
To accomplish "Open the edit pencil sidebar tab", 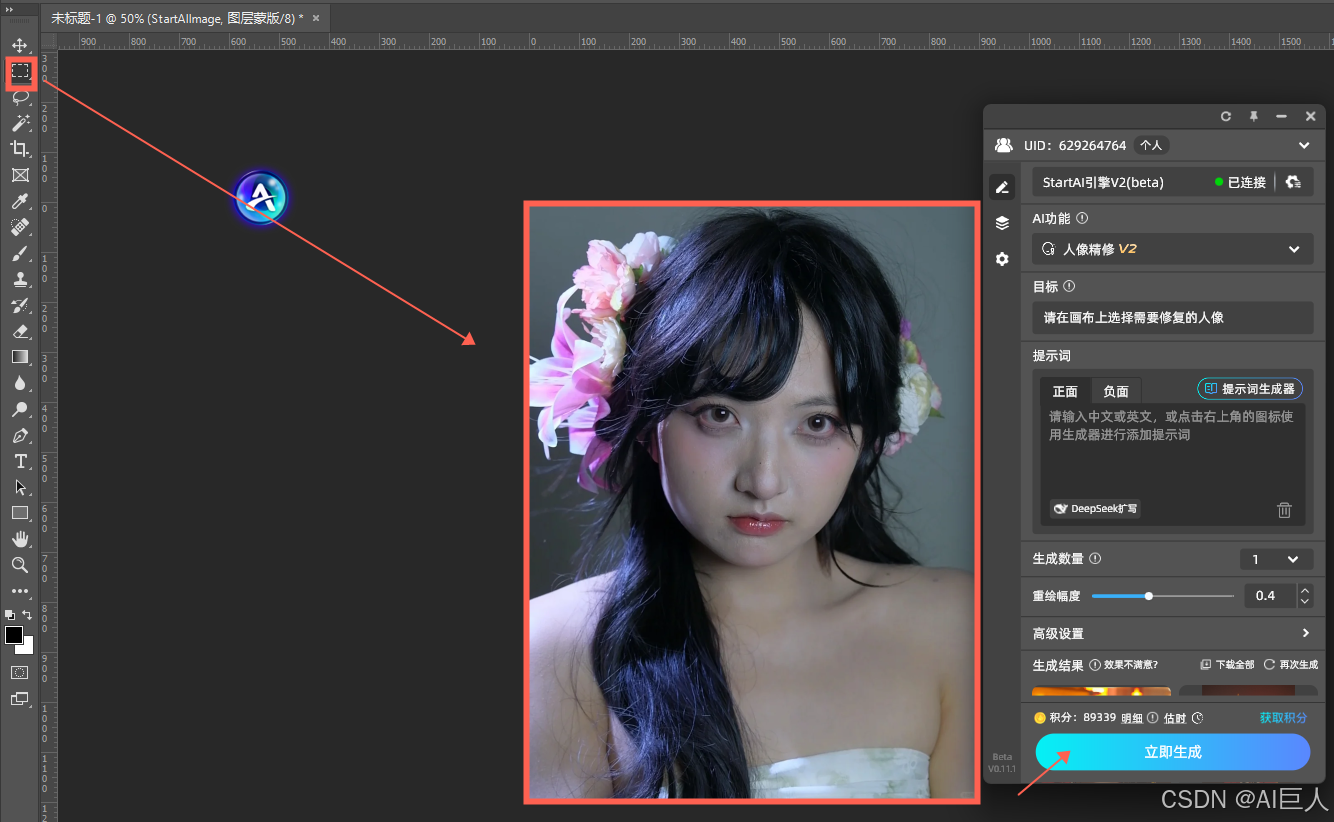I will tap(1002, 187).
